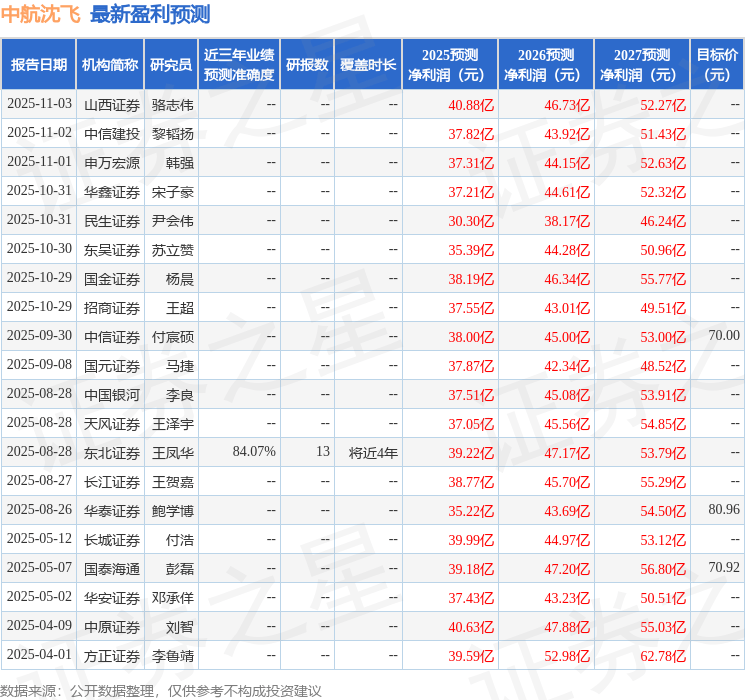Click the 研报数 column header
This screenshot has width=745, height=700.
pos(307,65)
